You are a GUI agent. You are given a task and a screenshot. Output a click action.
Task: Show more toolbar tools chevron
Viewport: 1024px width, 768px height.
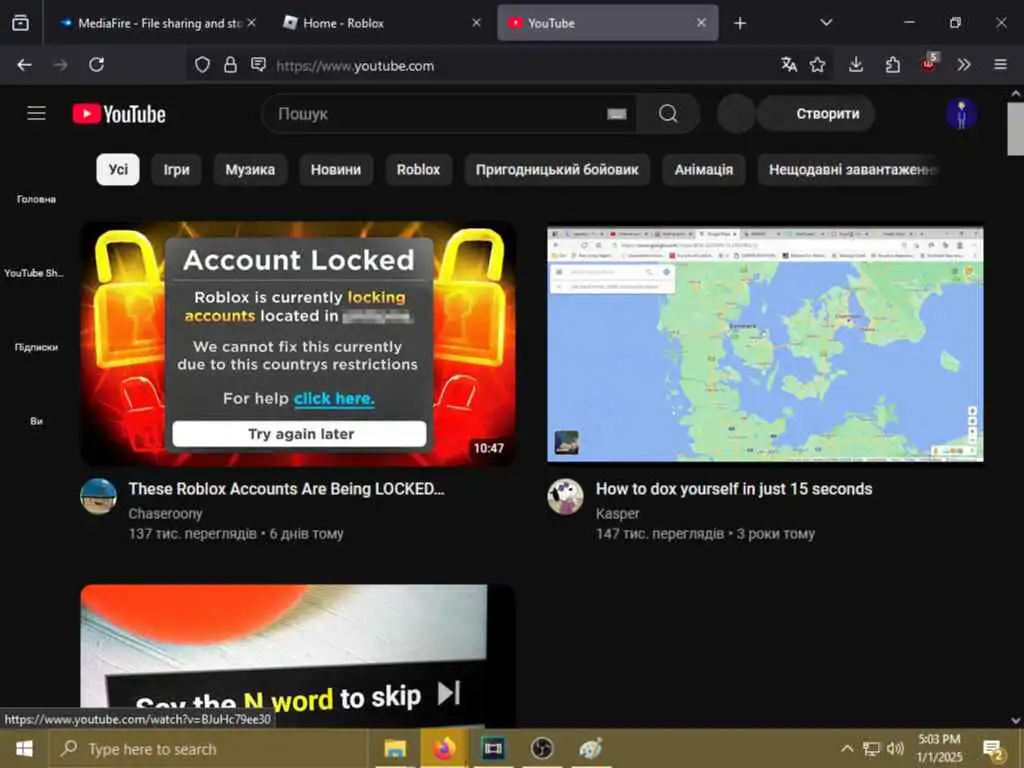tap(964, 65)
